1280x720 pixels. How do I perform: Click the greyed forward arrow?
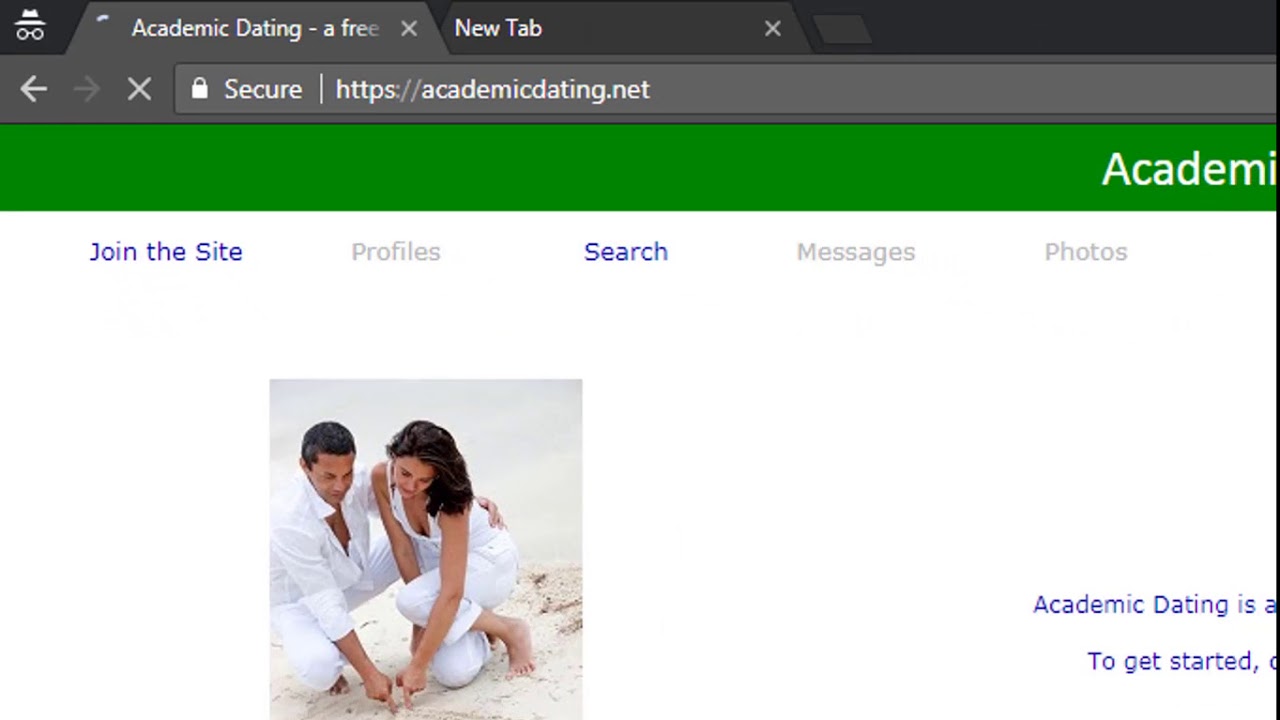coord(87,89)
